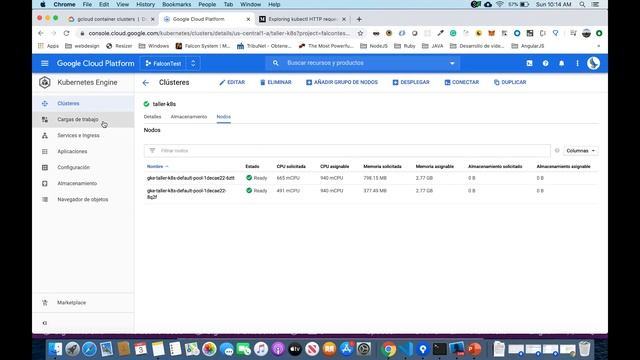Viewport: 640px width, 360px height.
Task: Click the help icon beside Columnas
Action: 557,151
